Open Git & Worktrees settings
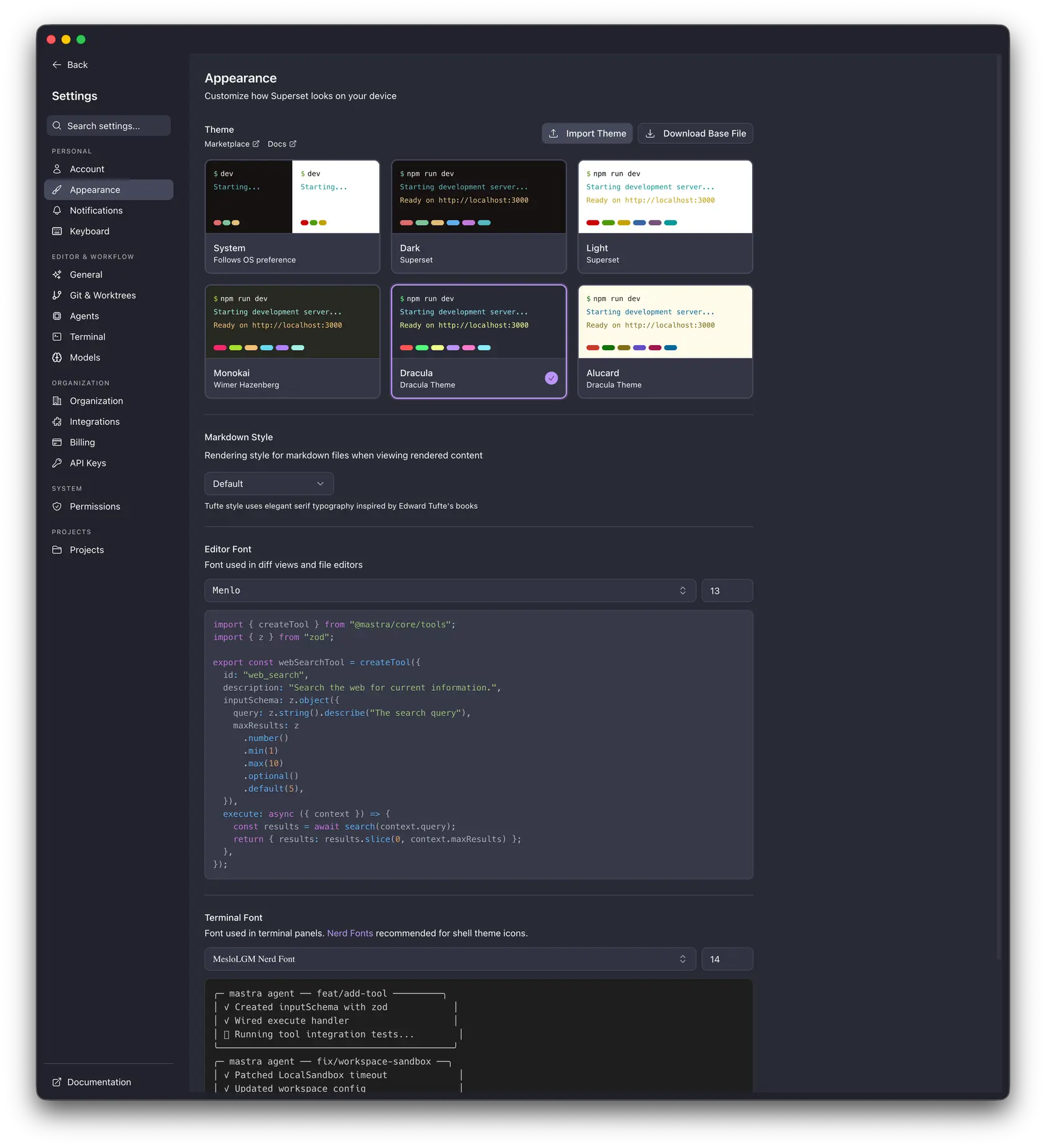Screen dimensions: 1046x1148 [x=109, y=295]
